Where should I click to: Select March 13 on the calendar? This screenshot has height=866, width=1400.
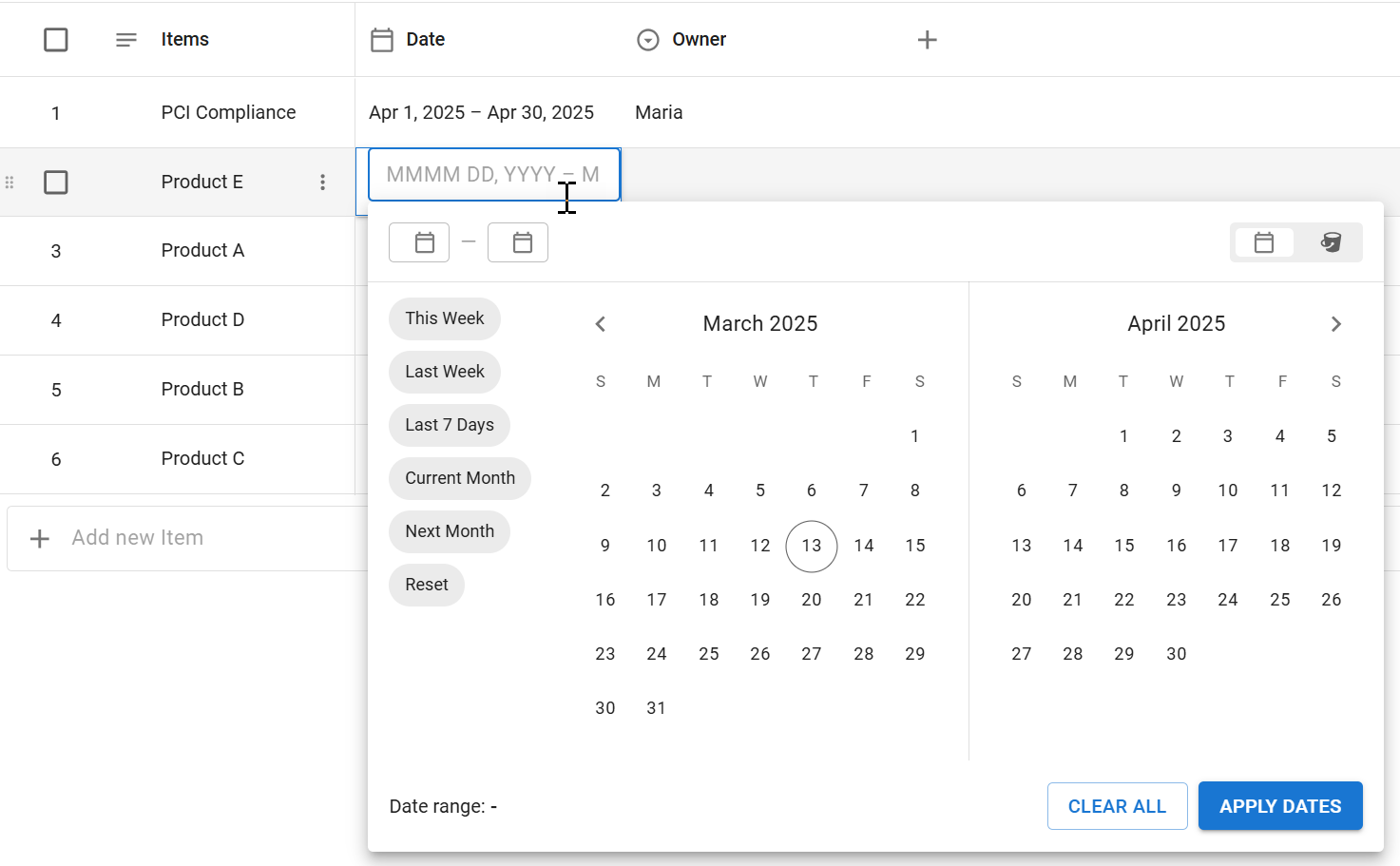pyautogui.click(x=811, y=546)
